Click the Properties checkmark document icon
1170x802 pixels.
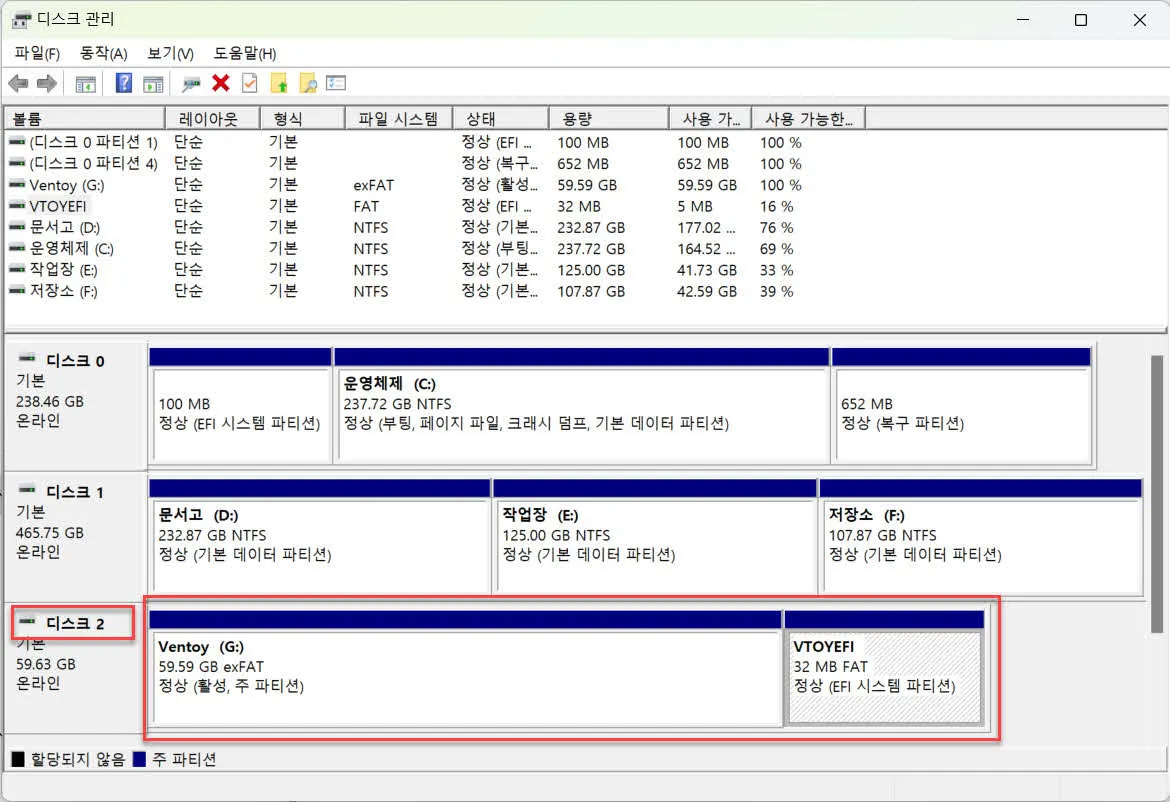point(249,84)
